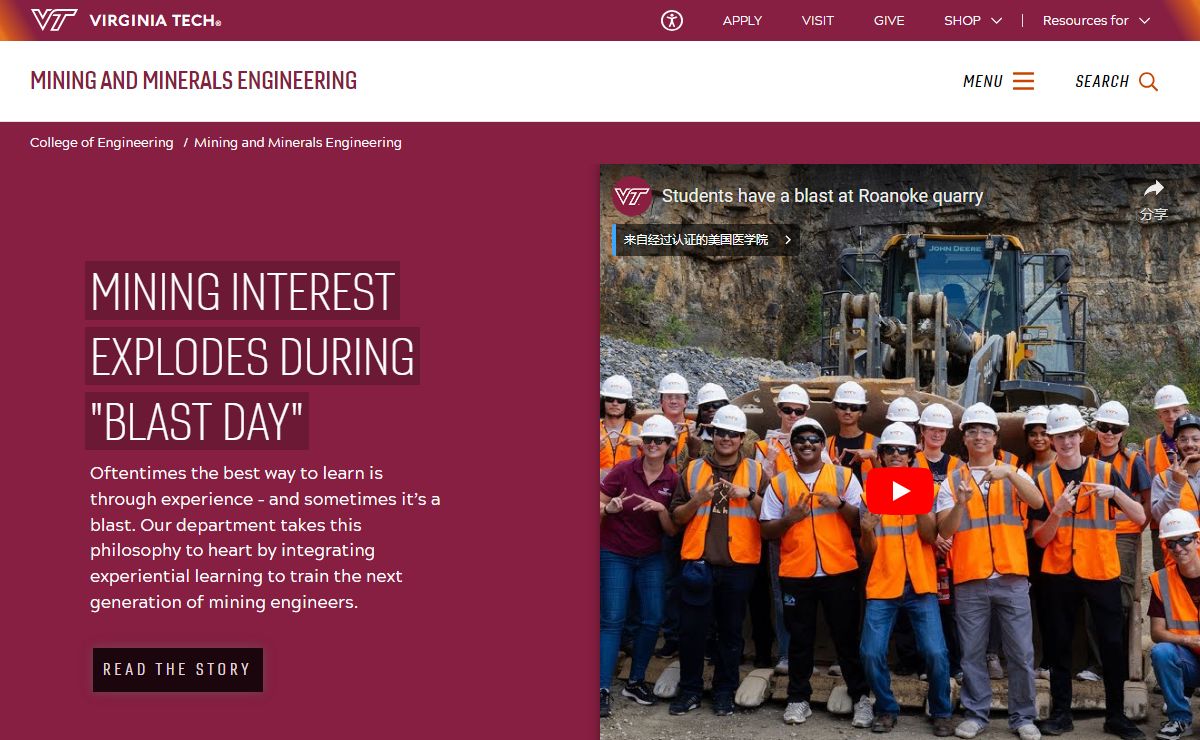The width and height of the screenshot is (1200, 740).
Task: Play the Roanoke quarry YouTube video
Action: click(899, 491)
